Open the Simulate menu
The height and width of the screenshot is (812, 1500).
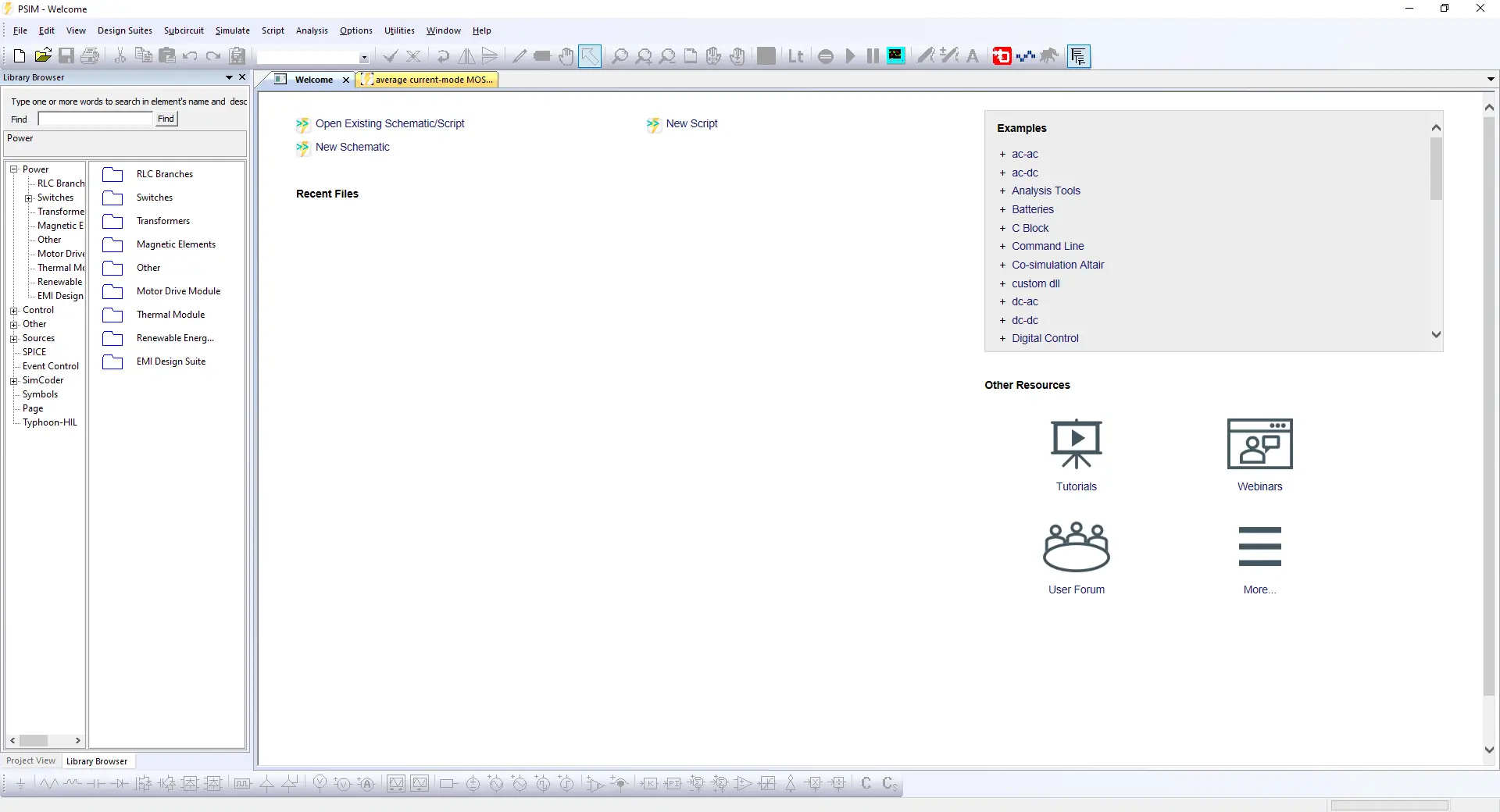pyautogui.click(x=233, y=30)
